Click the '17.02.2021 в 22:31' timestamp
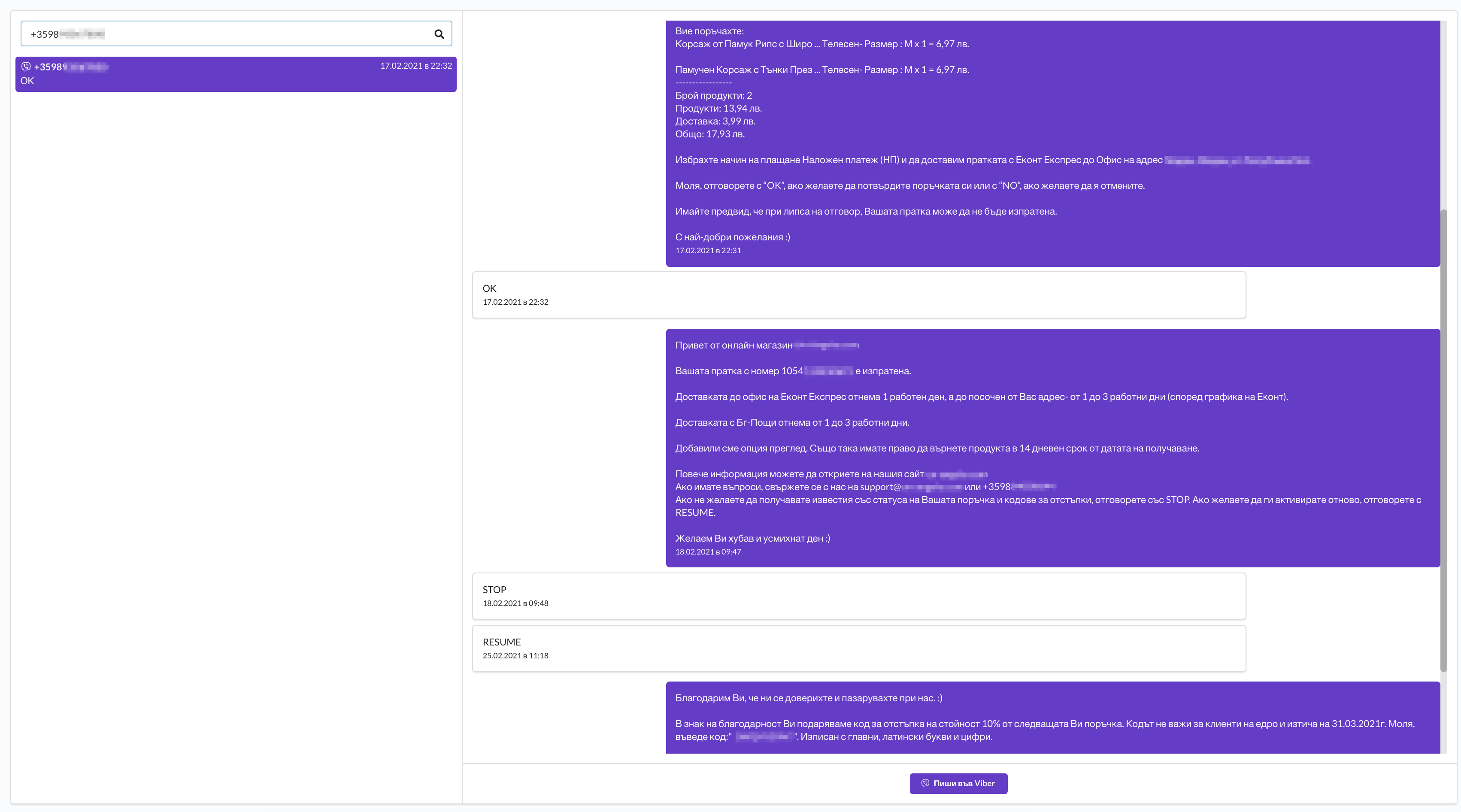Viewport: 1461px width, 812px height. [x=708, y=251]
